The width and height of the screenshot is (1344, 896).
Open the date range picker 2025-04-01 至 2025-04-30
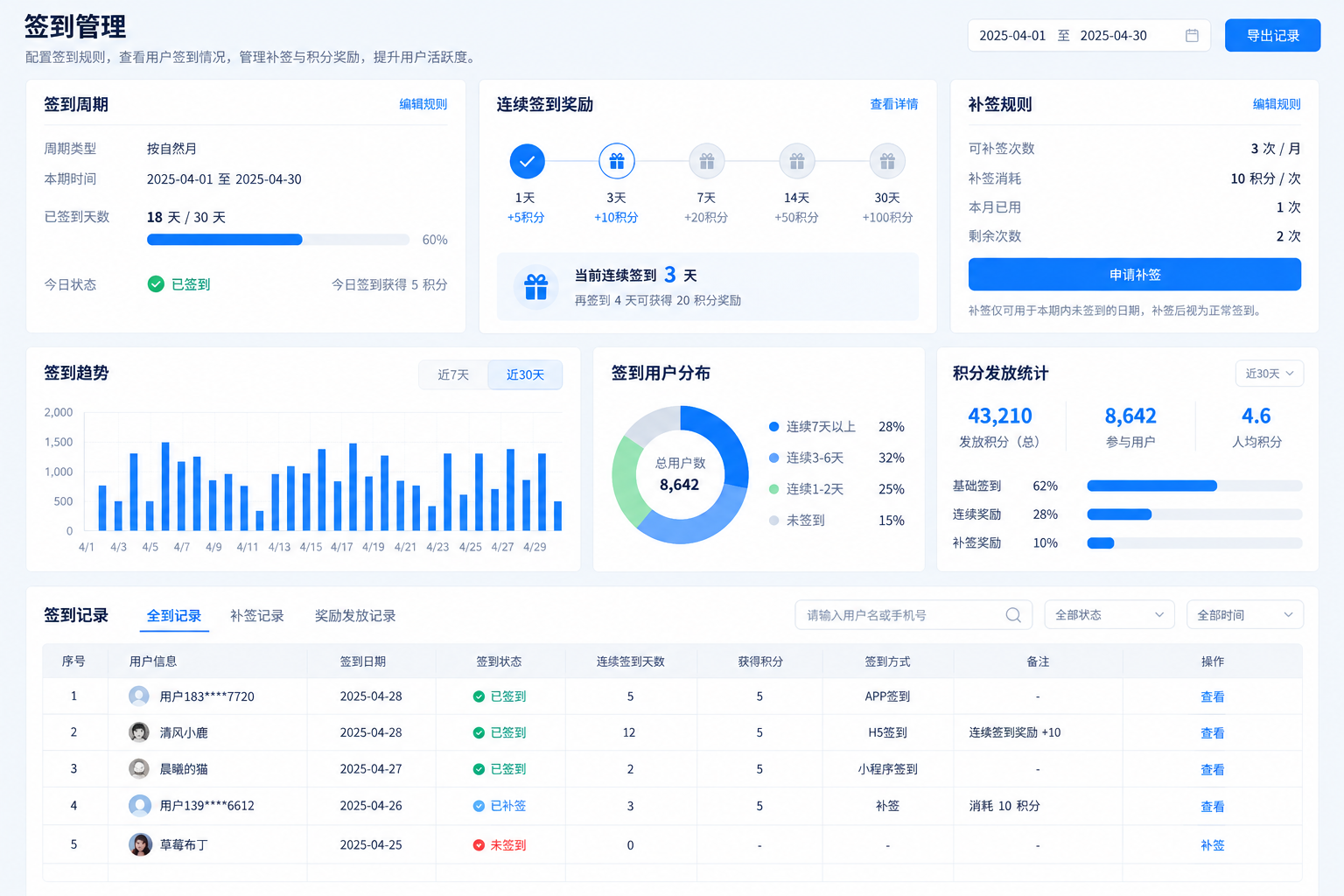(x=1088, y=36)
